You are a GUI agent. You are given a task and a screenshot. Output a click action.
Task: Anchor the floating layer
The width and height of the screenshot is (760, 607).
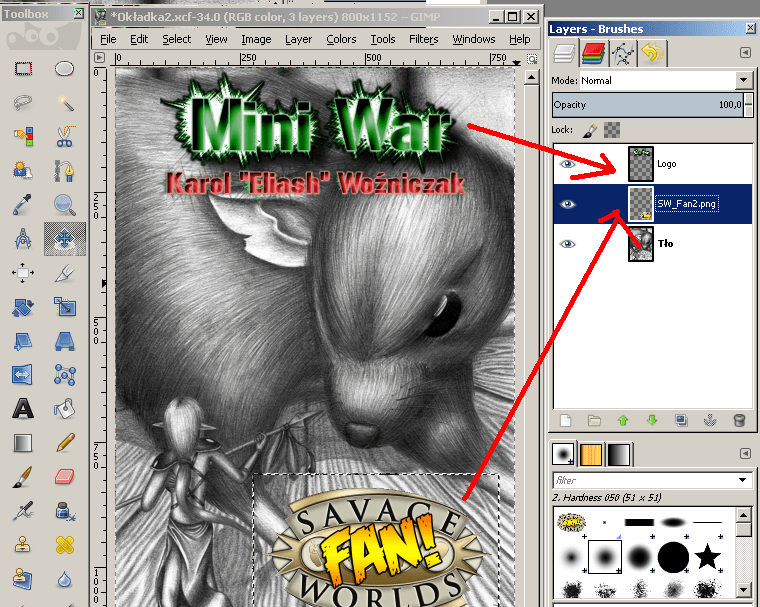[x=711, y=420]
